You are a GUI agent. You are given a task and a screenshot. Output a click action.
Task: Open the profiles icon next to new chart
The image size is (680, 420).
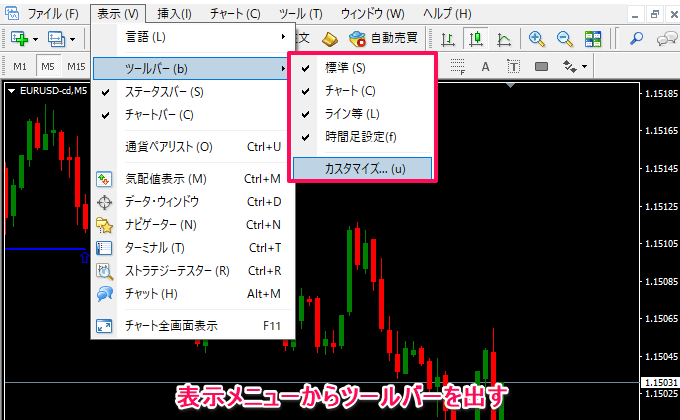pyautogui.click(x=57, y=39)
